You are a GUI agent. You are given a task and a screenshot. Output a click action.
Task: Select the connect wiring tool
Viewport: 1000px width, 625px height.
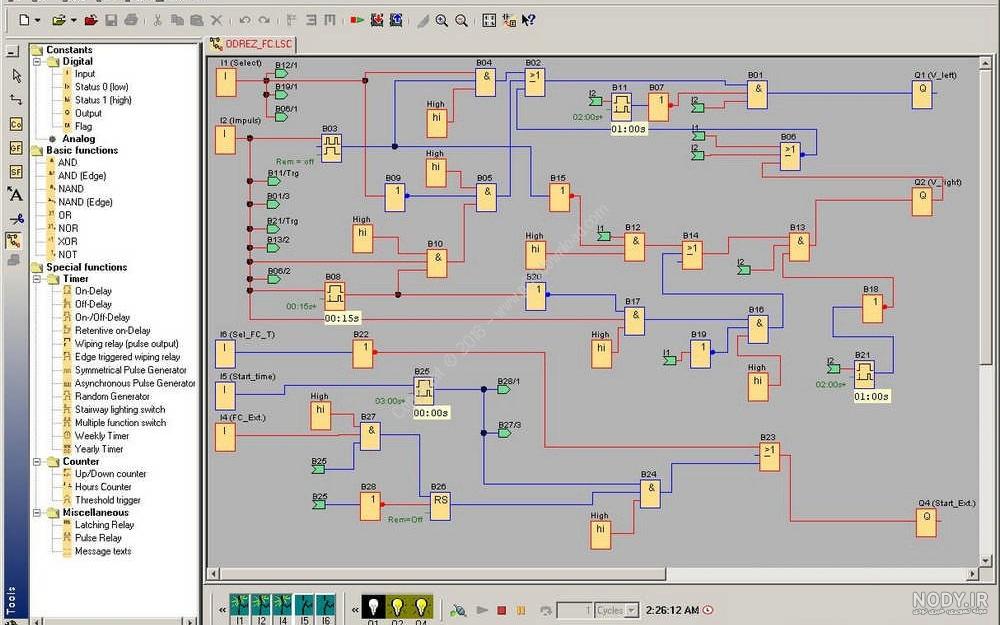click(x=16, y=99)
